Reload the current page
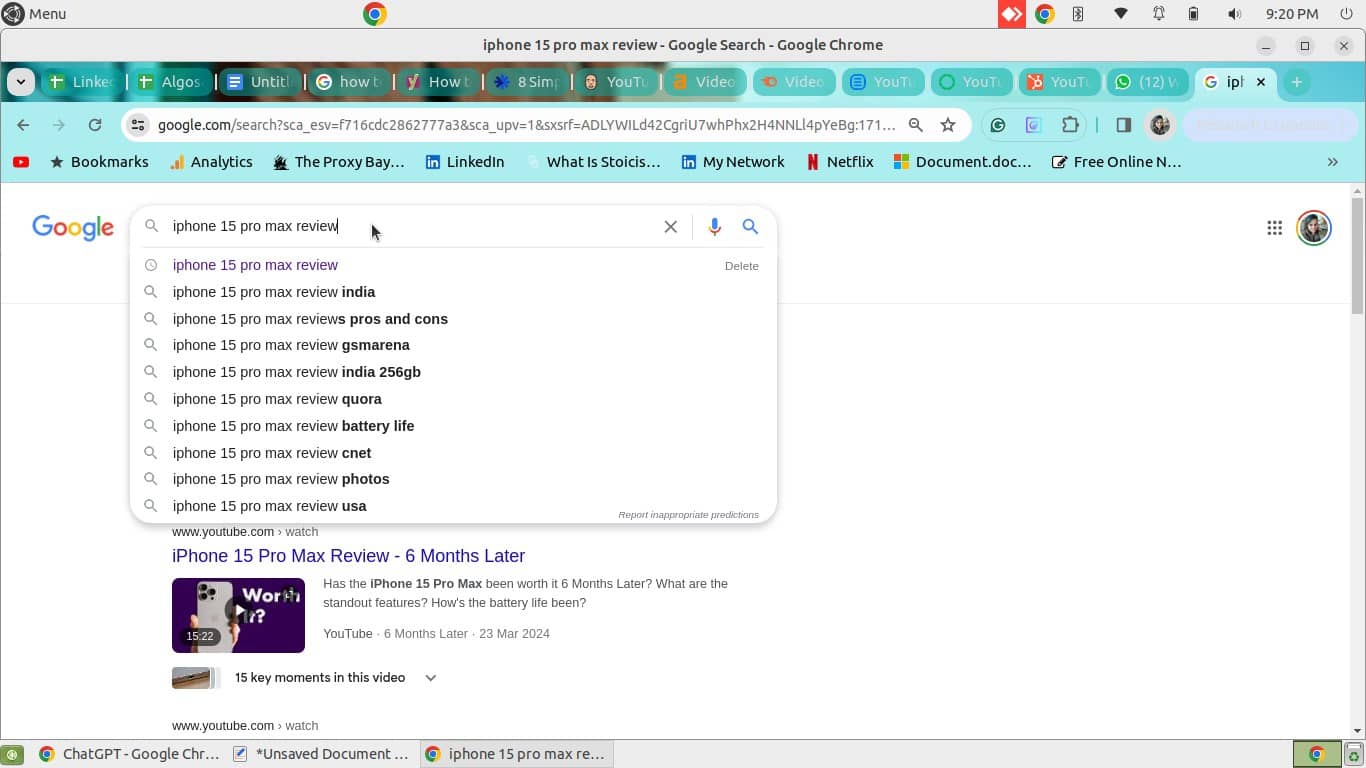This screenshot has height=768, width=1366. [x=95, y=125]
